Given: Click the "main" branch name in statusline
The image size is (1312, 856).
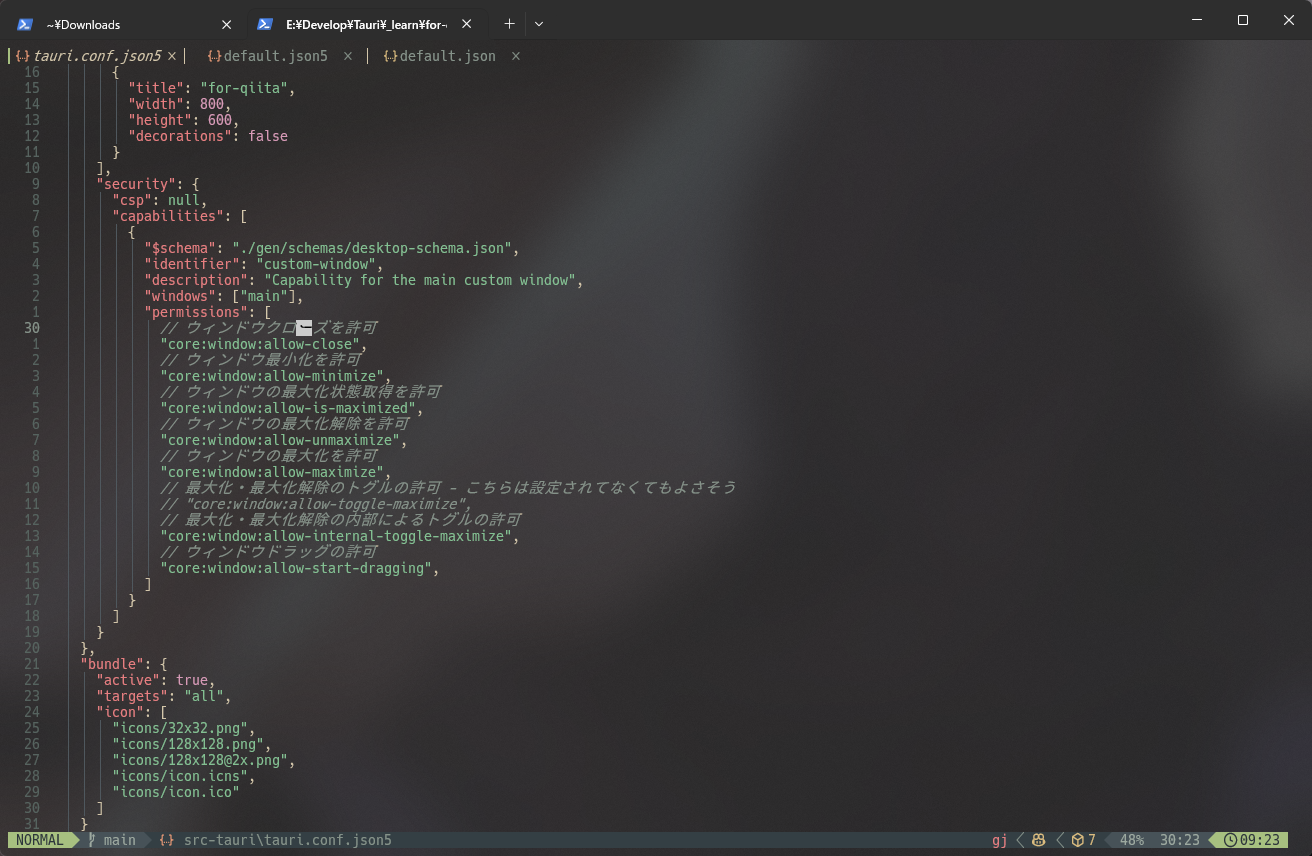Looking at the screenshot, I should click(x=120, y=840).
